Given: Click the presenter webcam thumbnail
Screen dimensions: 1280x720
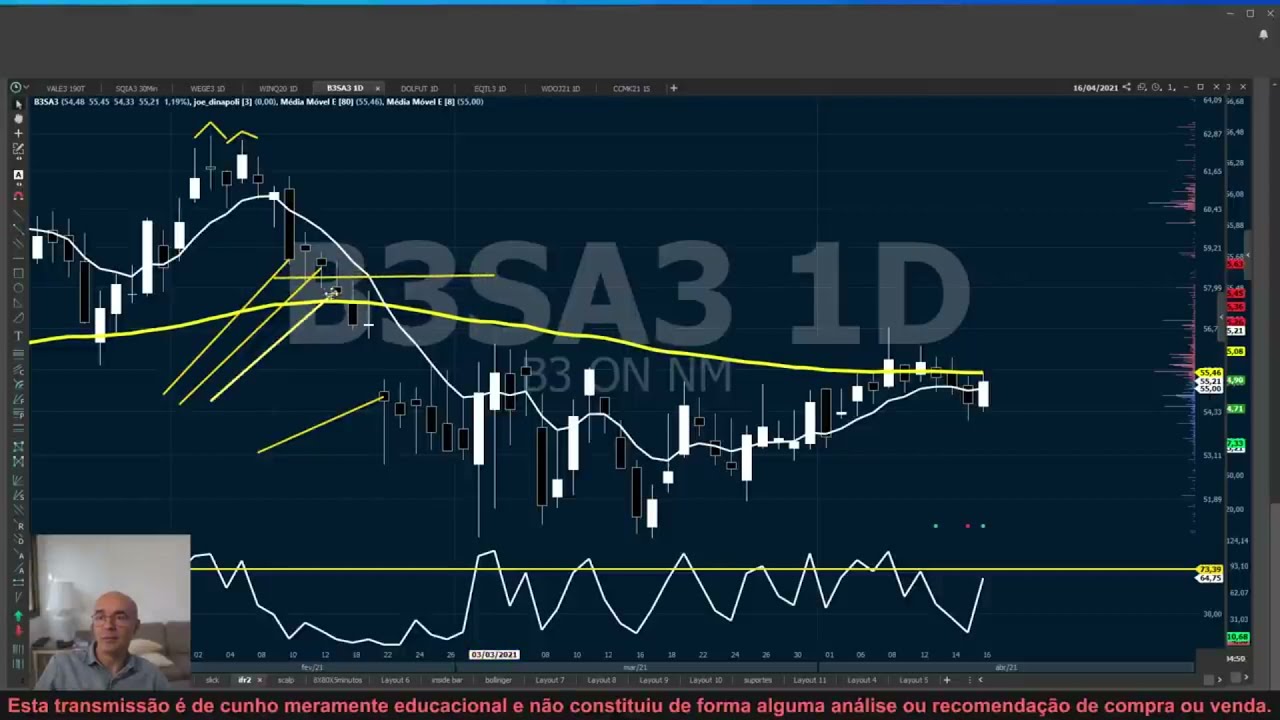Looking at the screenshot, I should coord(111,612).
